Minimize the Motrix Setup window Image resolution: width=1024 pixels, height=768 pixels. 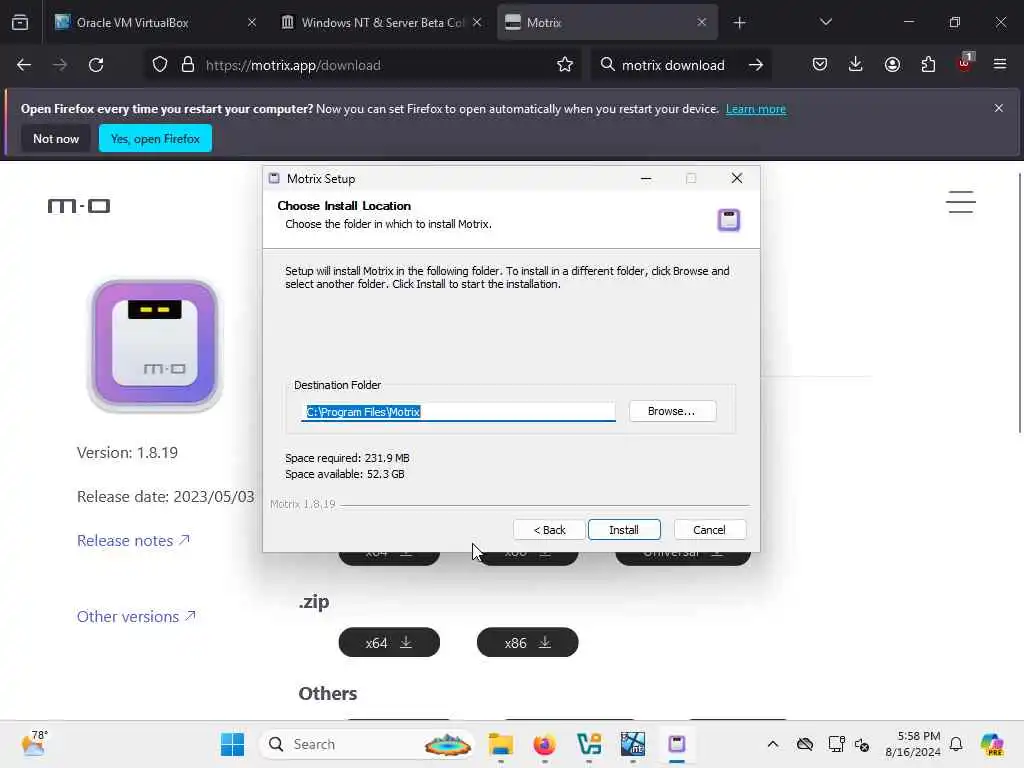point(646,178)
